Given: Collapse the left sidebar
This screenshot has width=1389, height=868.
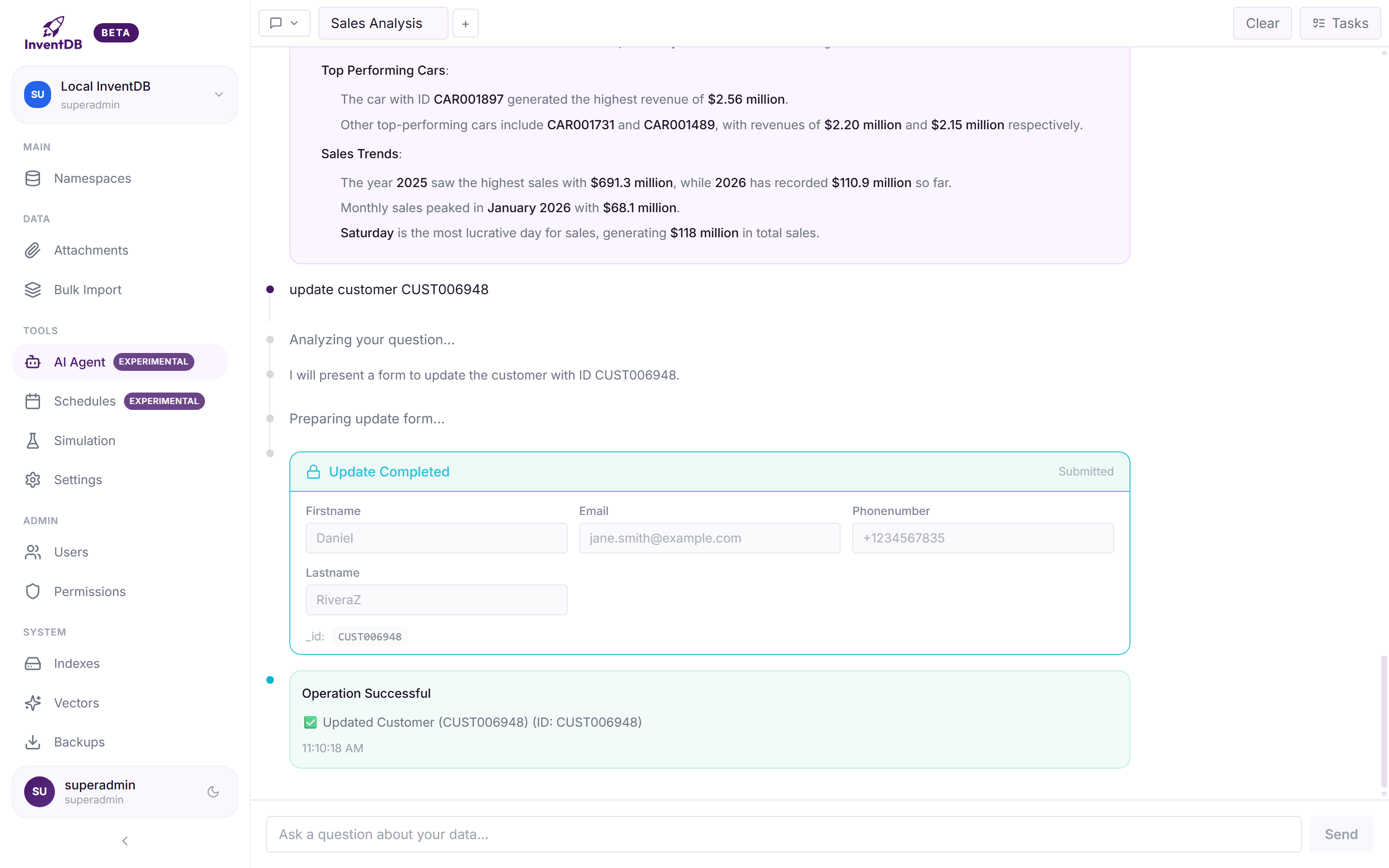Looking at the screenshot, I should [124, 841].
